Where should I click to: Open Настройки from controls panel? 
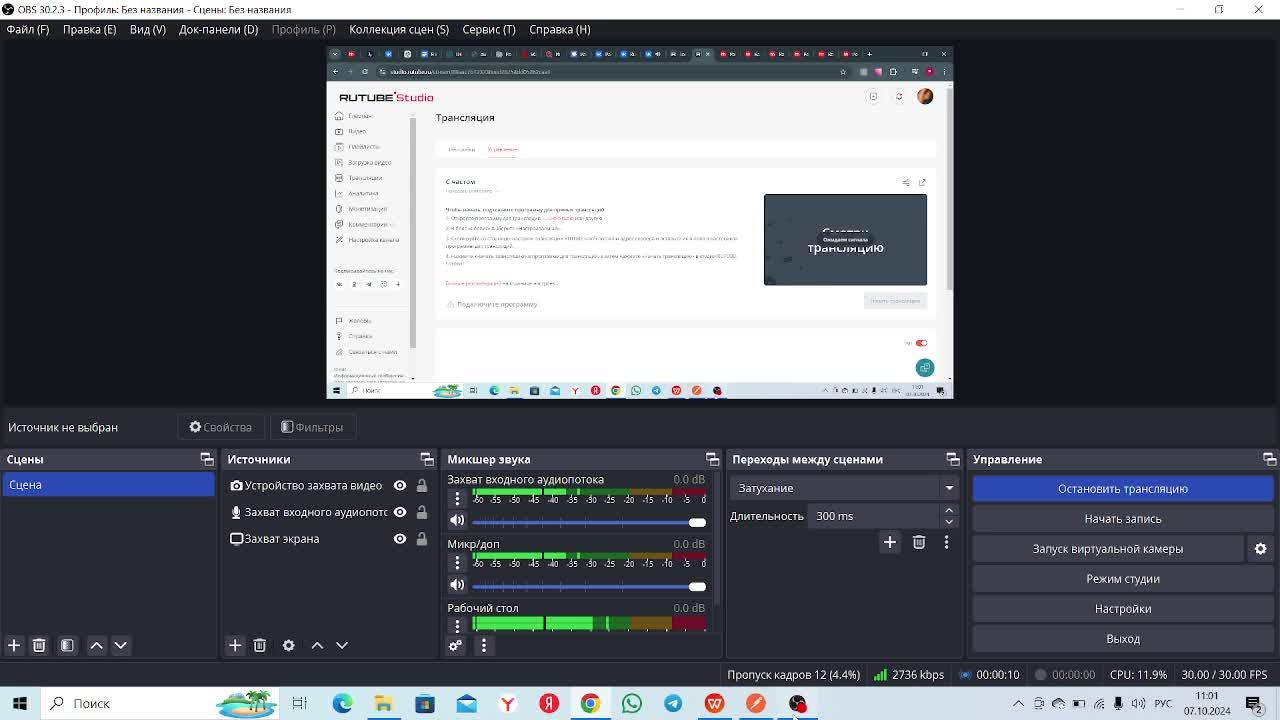click(1123, 608)
